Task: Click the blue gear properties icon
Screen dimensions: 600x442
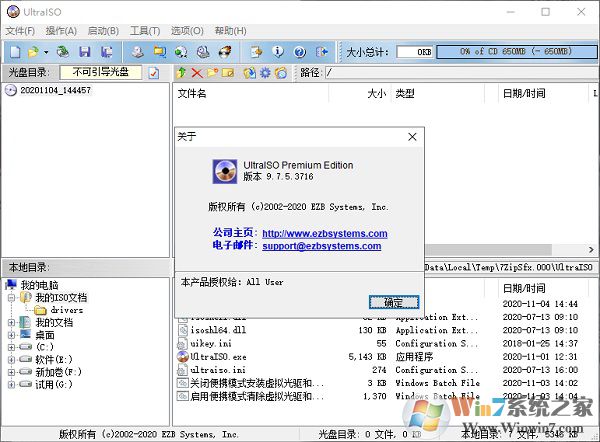Action: 265,72
